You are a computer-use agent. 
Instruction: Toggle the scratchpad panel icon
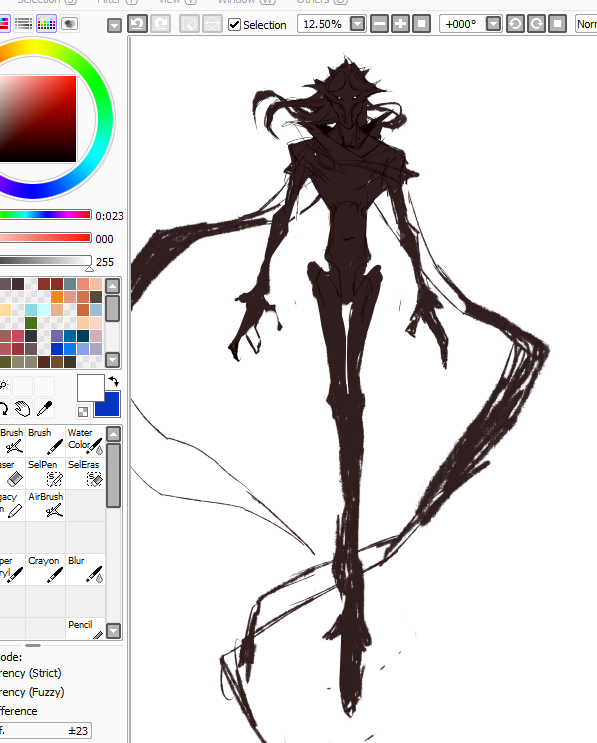click(x=69, y=23)
